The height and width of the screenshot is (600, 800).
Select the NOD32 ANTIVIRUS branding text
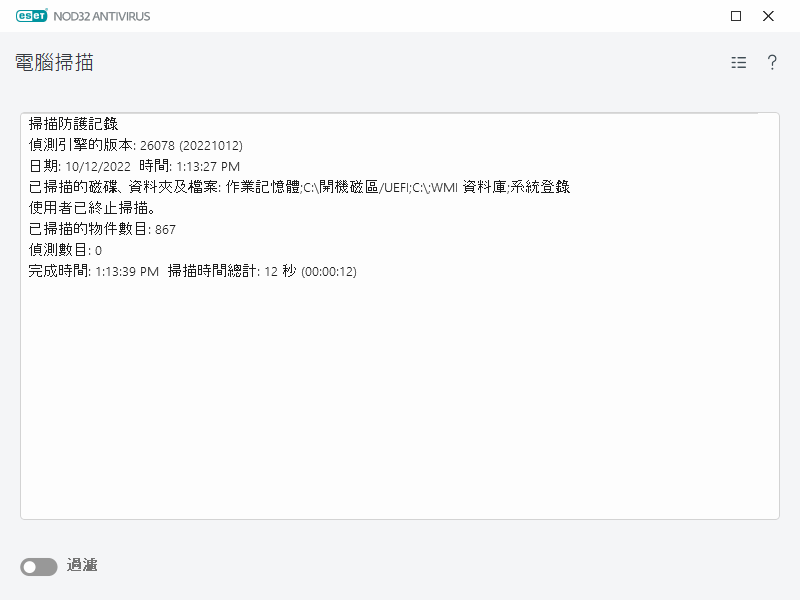105,16
